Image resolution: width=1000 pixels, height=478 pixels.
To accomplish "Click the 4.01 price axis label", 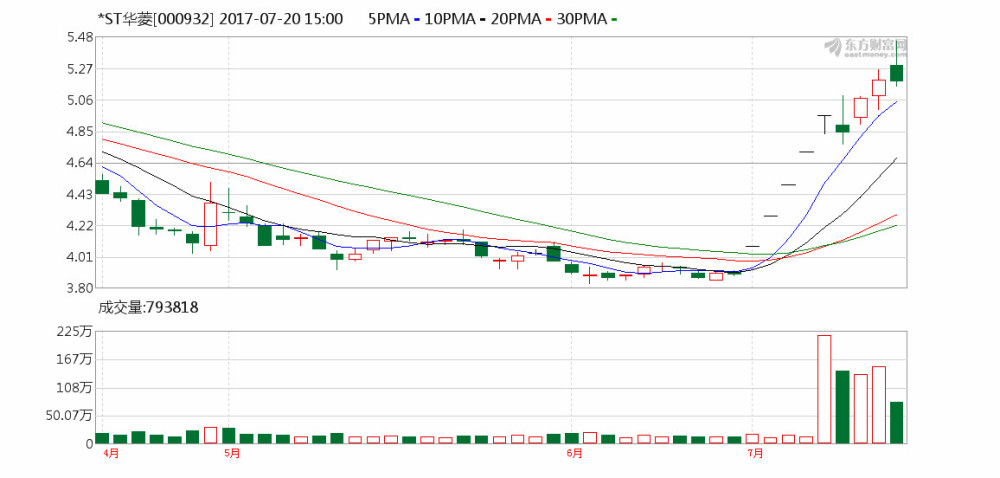I will (80, 258).
